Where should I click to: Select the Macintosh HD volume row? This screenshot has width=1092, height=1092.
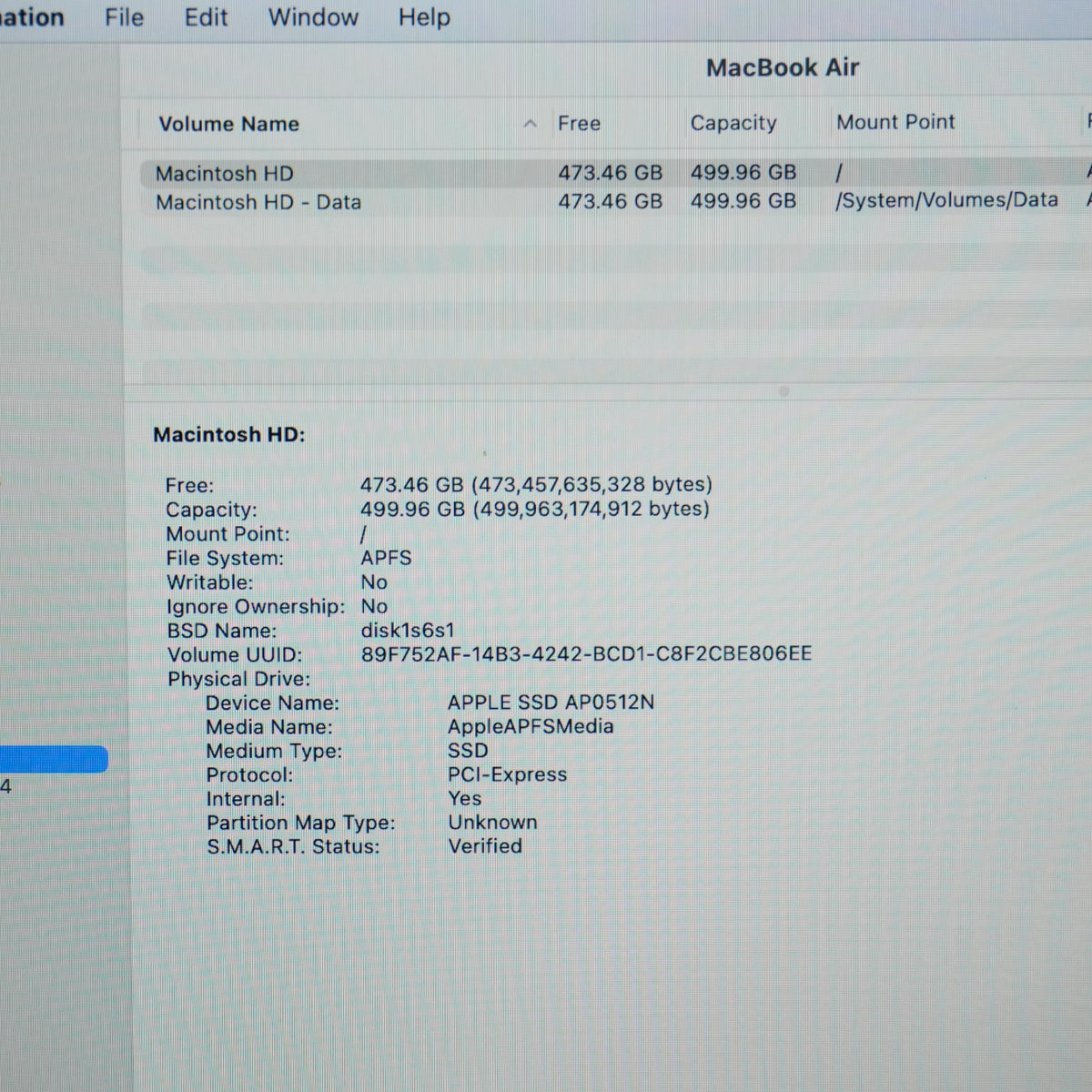tap(615, 173)
